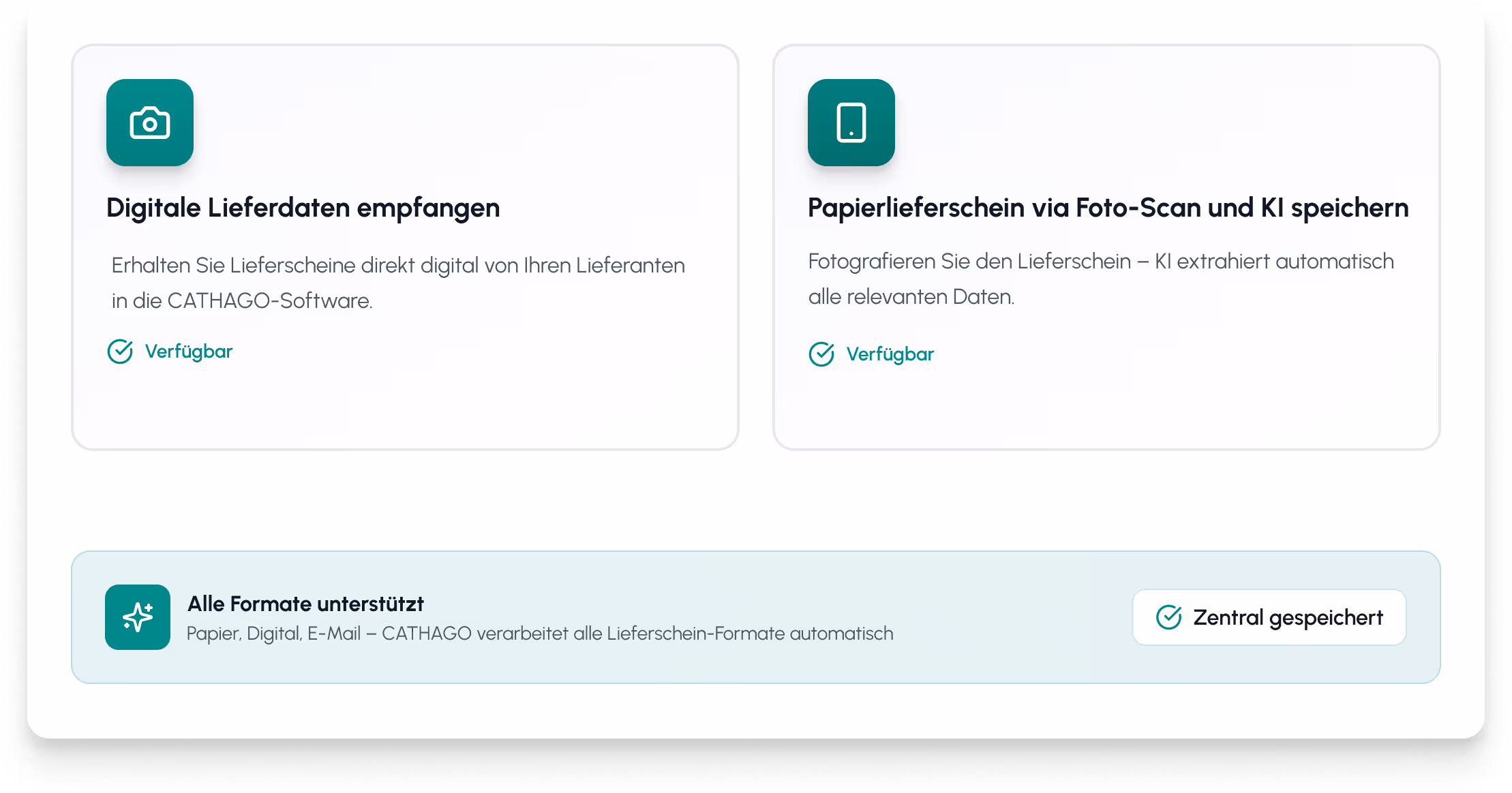
Task: Click checkmark icon in right card
Action: pos(821,354)
